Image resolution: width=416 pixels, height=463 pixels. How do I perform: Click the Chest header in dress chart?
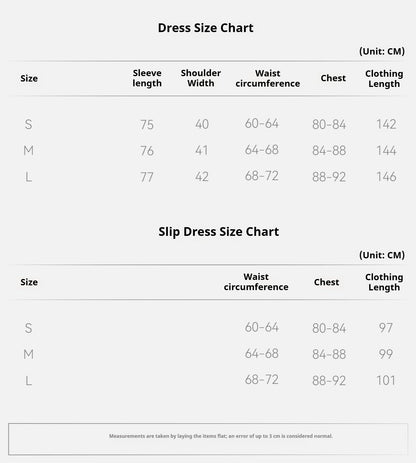[333, 78]
